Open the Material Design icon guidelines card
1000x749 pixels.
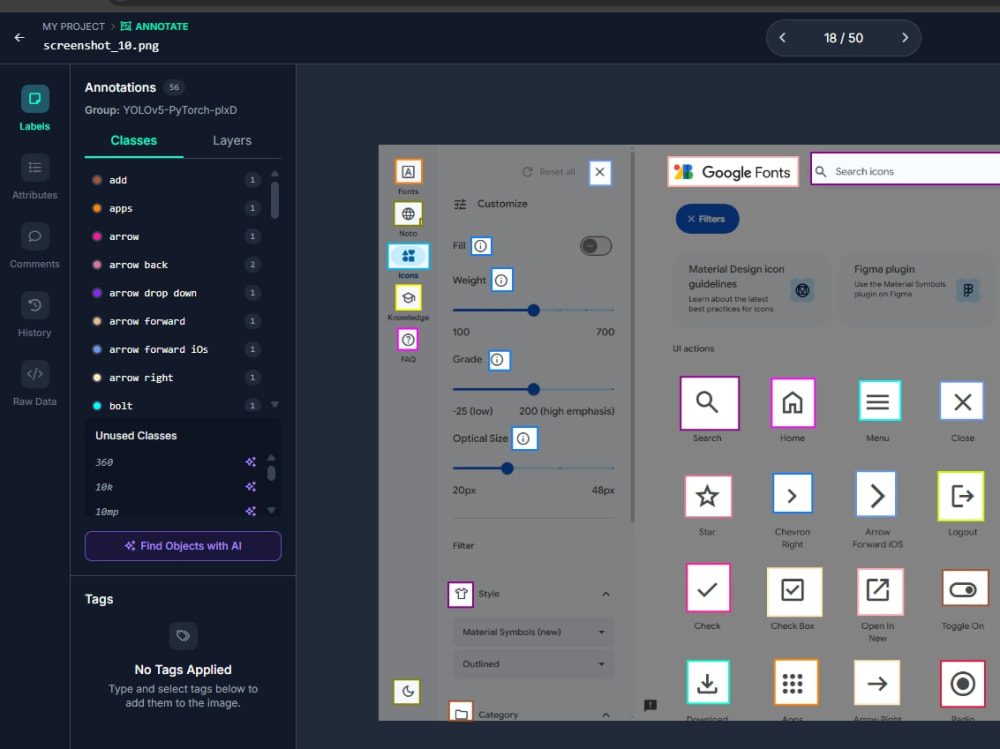click(751, 290)
